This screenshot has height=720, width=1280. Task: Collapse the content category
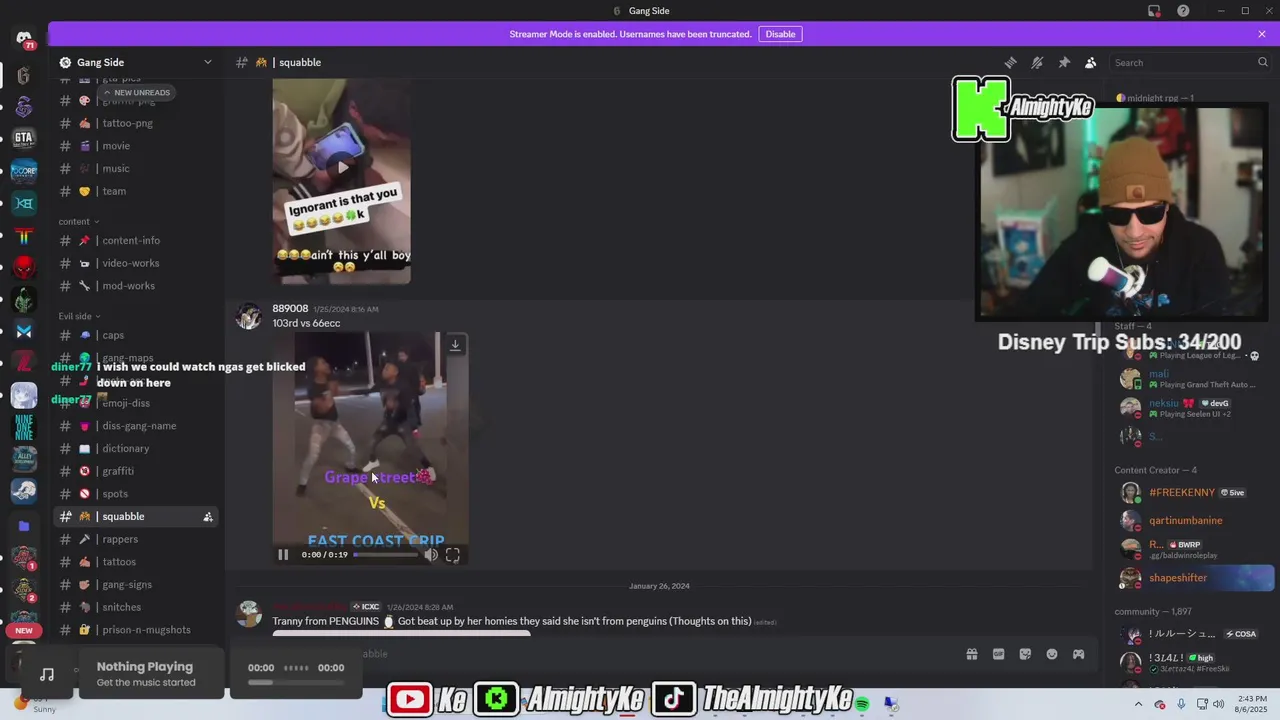point(78,221)
